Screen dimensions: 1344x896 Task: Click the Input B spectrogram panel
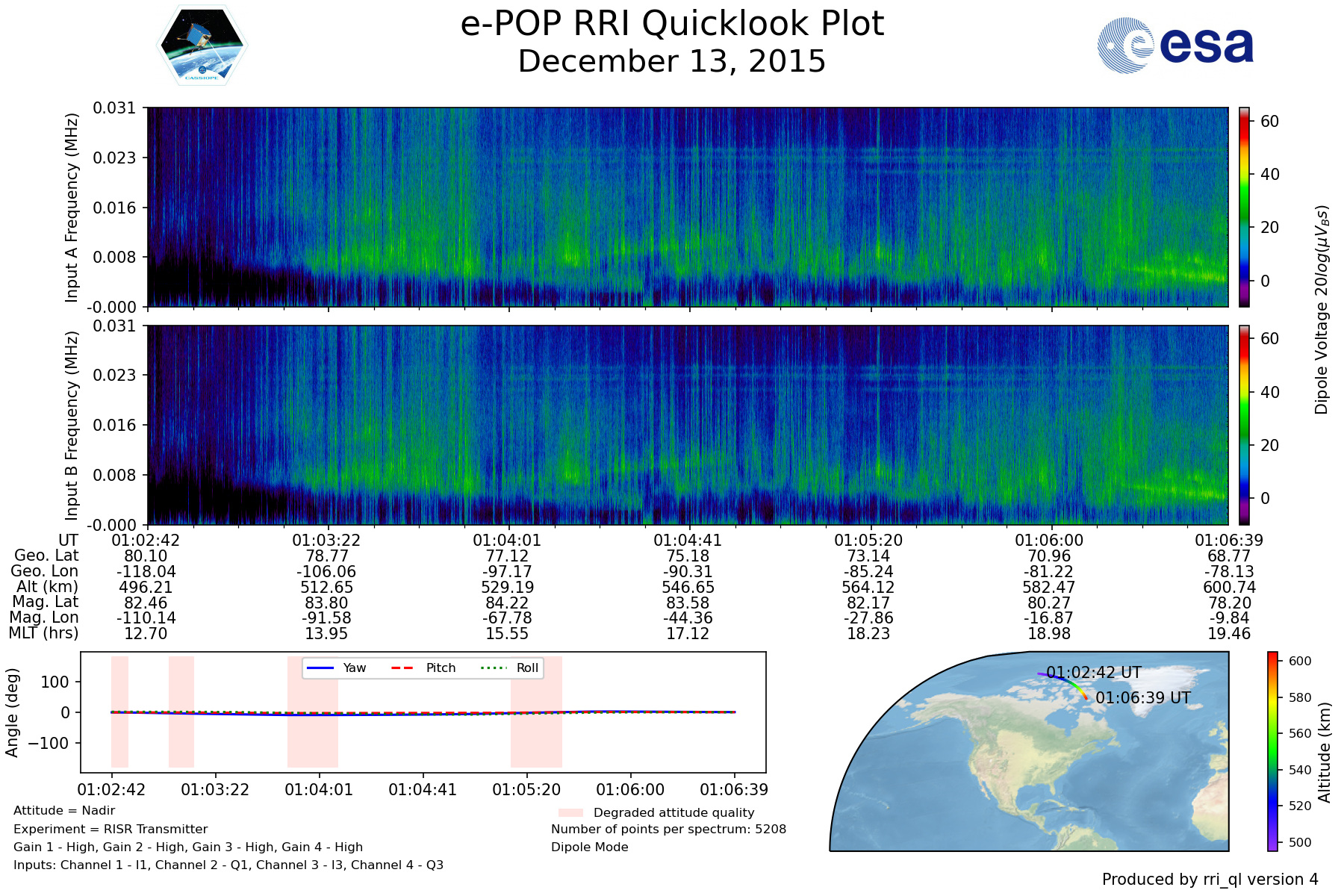click(687, 424)
